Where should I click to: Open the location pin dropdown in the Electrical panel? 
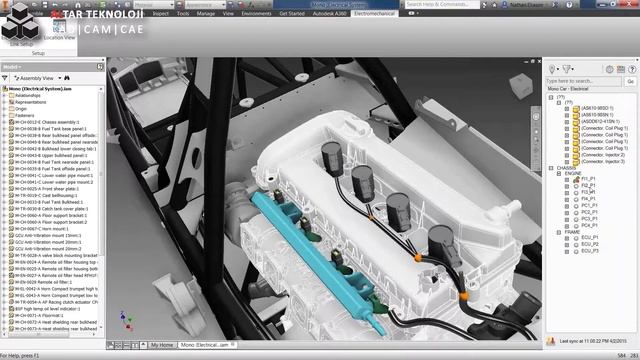click(553, 69)
